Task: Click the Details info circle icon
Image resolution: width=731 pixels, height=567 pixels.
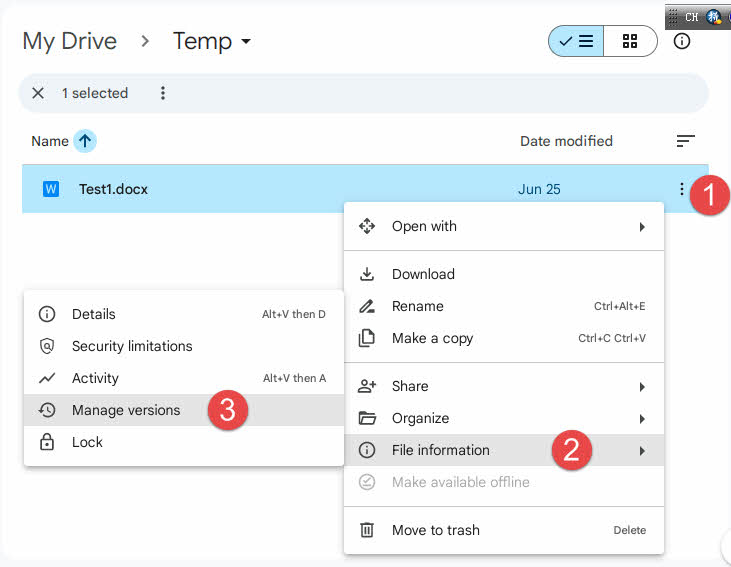Action: [47, 314]
